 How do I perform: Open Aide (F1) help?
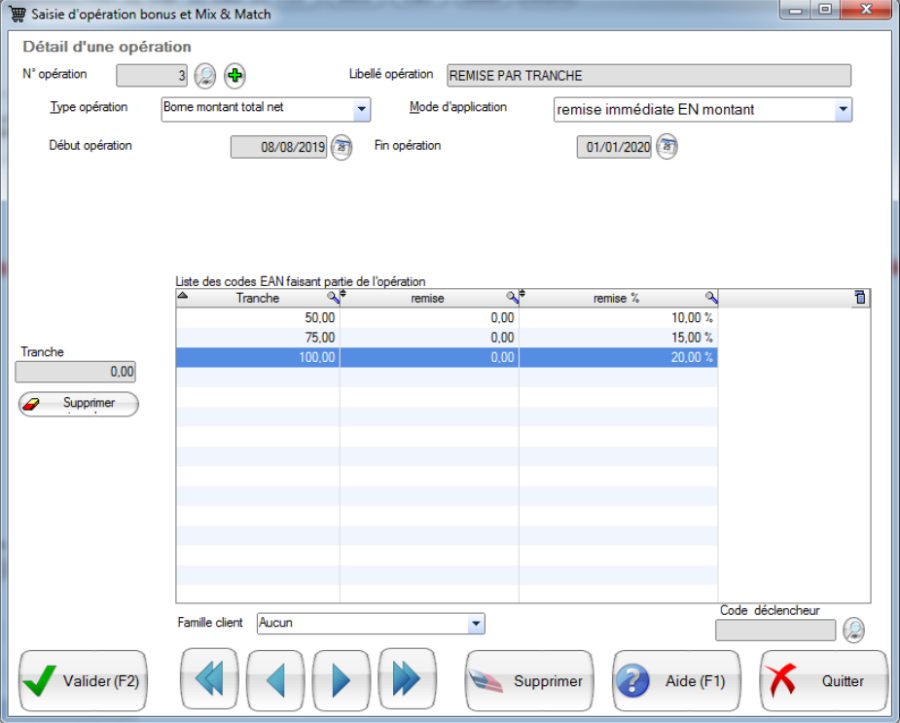coord(677,681)
